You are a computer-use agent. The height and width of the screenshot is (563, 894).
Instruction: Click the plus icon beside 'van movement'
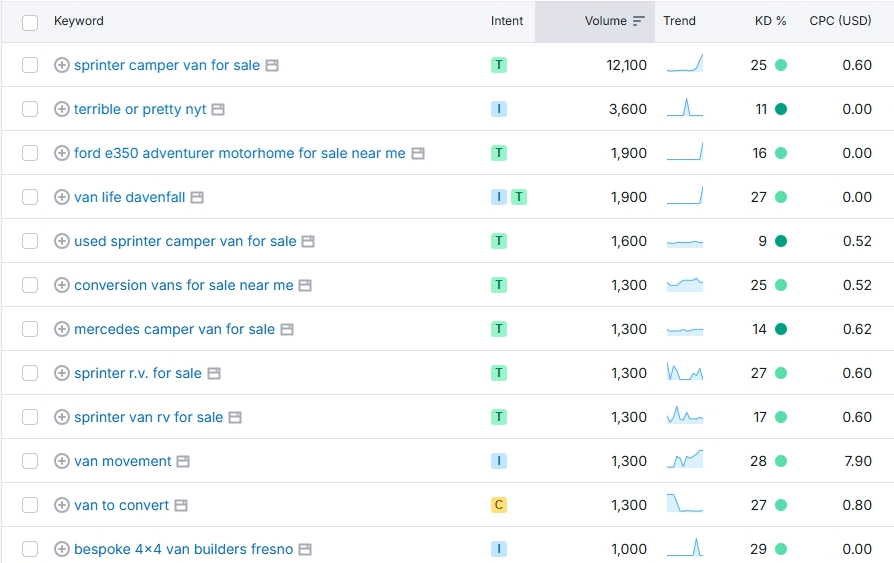[61, 461]
